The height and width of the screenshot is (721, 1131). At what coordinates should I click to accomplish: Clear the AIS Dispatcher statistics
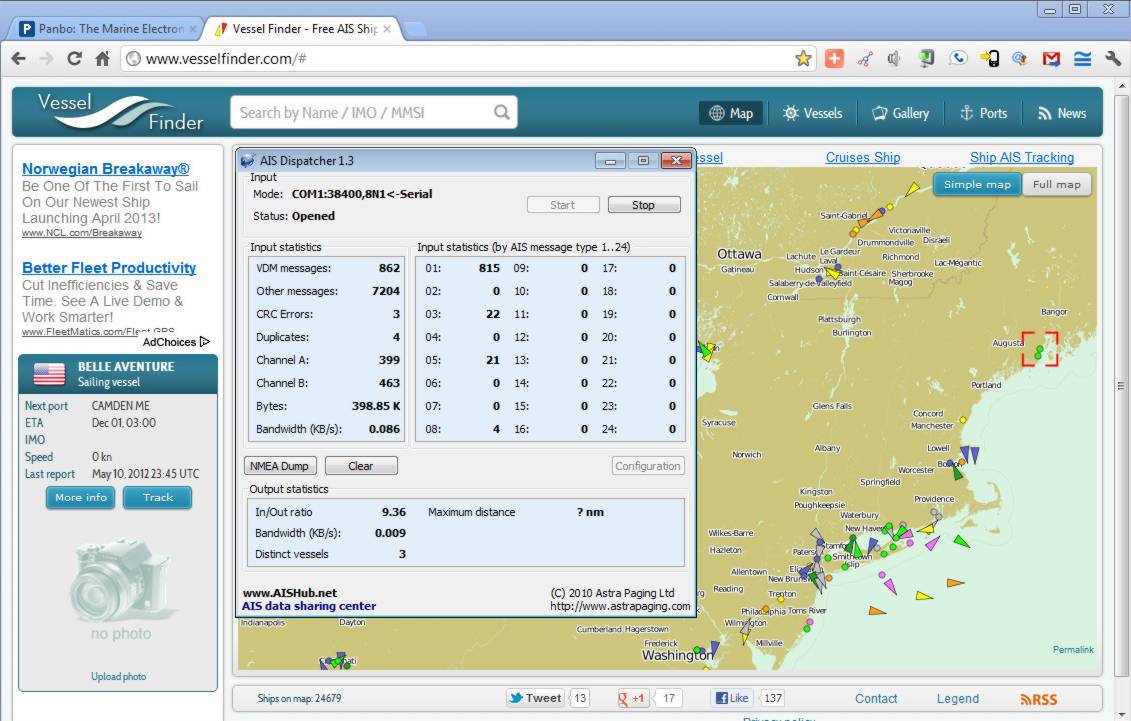click(x=361, y=466)
